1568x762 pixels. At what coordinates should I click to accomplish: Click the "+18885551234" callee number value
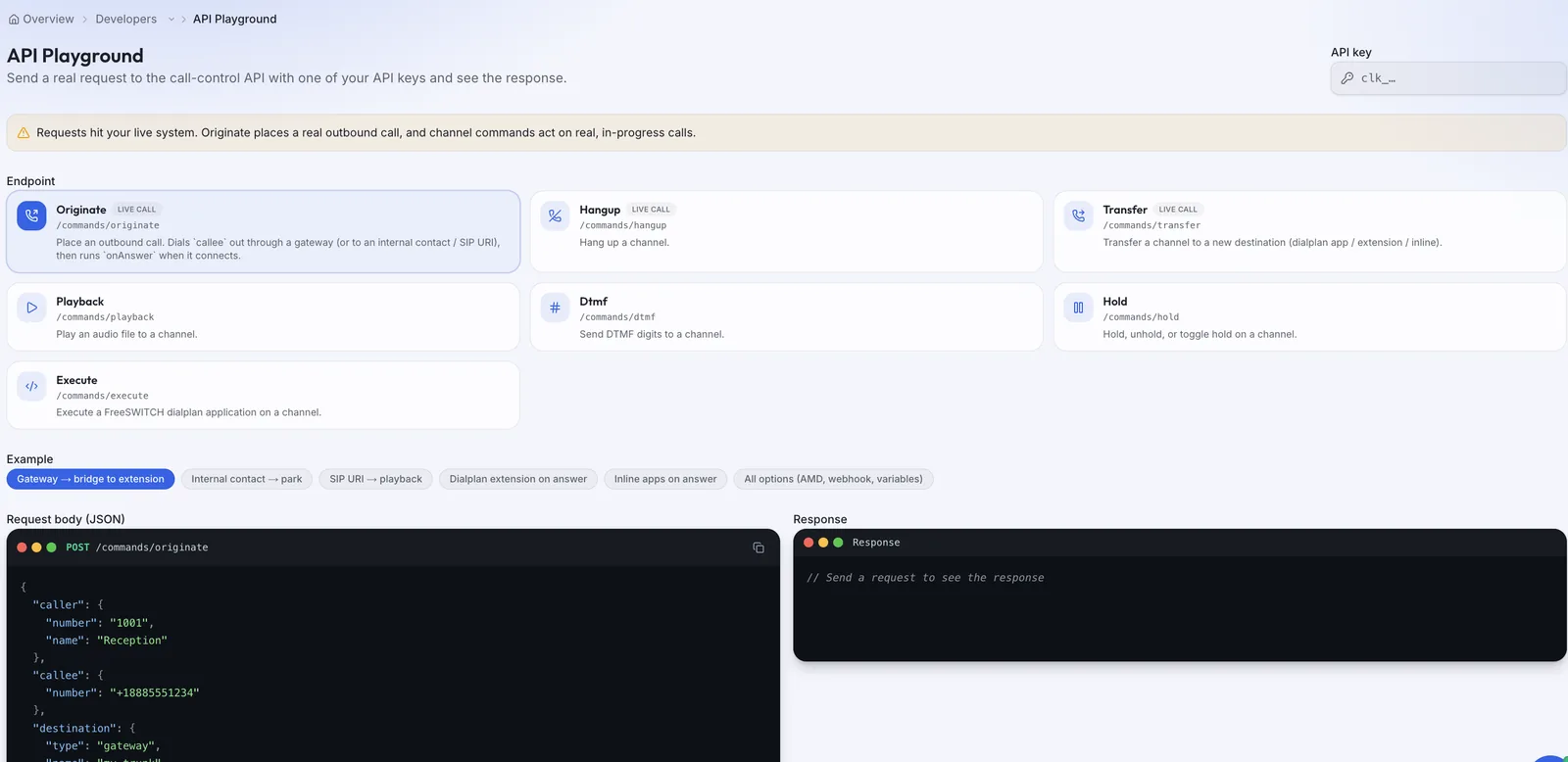(155, 692)
